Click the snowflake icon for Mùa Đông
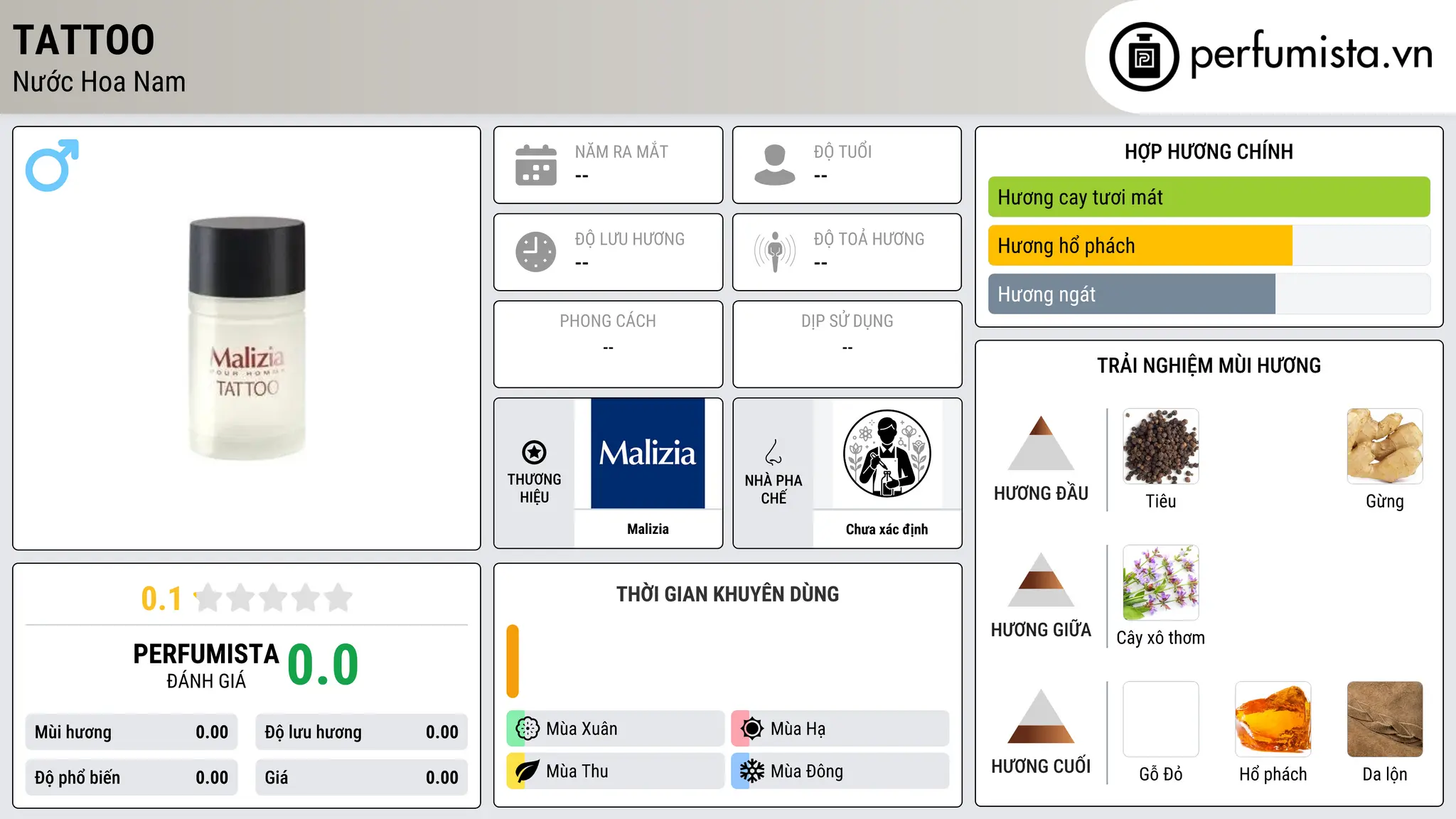The width and height of the screenshot is (1456, 819). click(751, 771)
